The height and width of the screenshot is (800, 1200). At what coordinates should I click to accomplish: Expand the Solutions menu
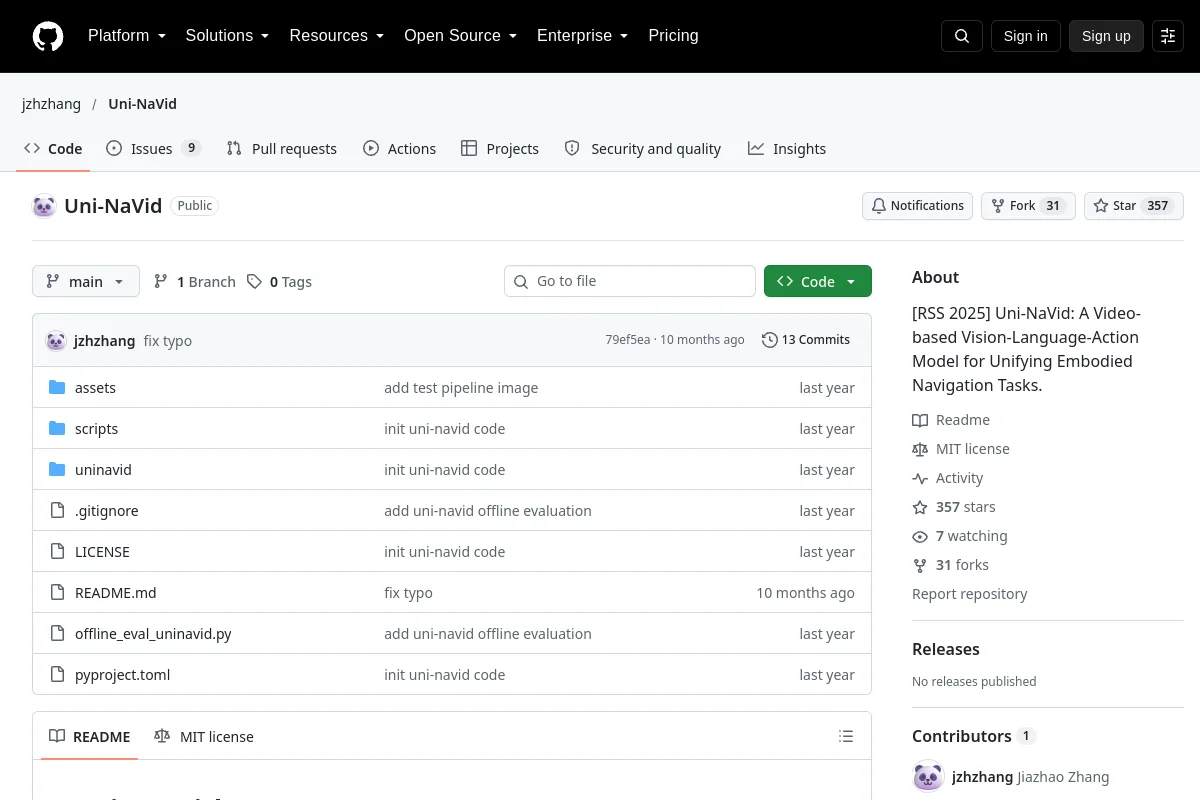(x=228, y=36)
